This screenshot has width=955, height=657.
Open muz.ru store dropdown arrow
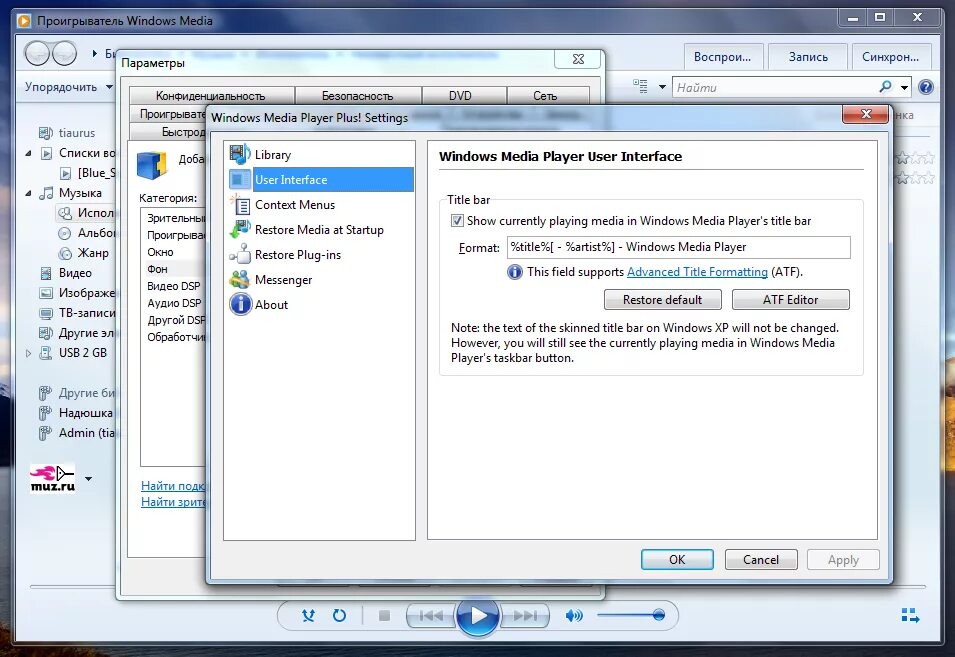pos(88,479)
